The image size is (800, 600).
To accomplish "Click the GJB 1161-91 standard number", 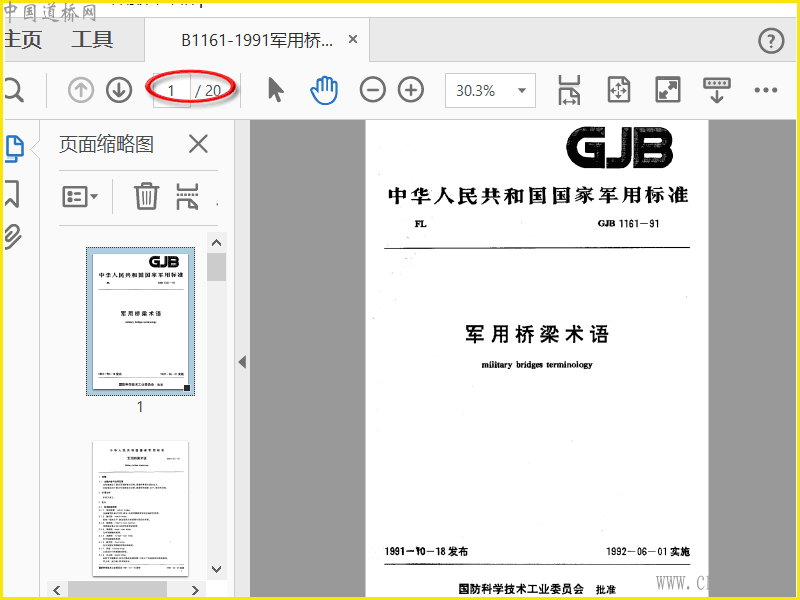I will 628,223.
